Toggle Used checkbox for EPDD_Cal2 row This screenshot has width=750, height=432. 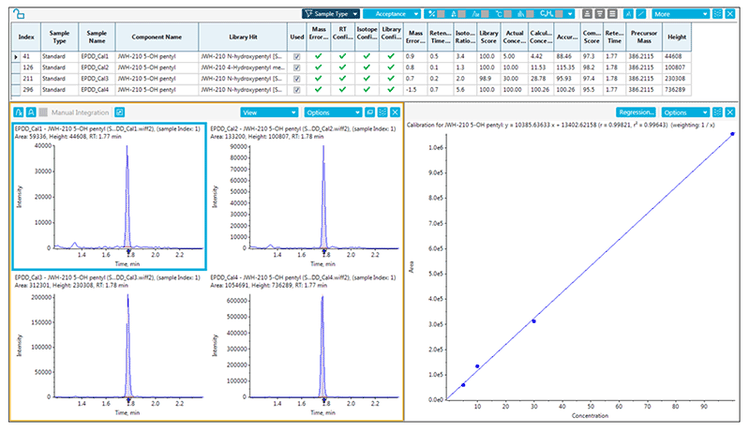pyautogui.click(x=296, y=68)
